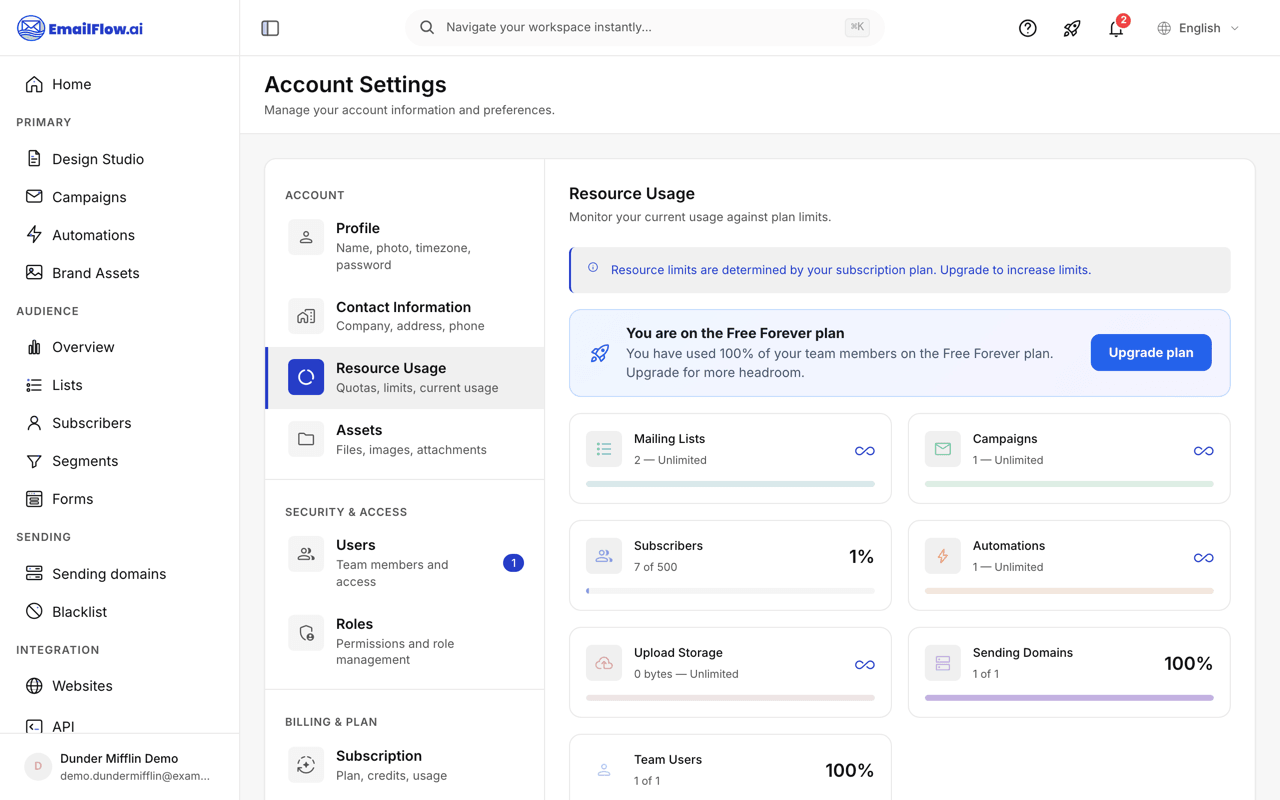
Task: Click the workspace search input field
Action: 644,28
